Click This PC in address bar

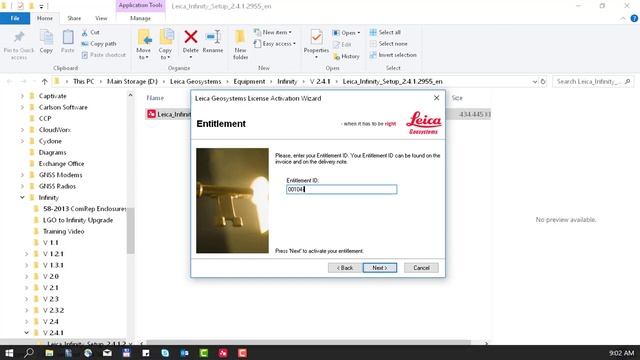[x=84, y=82]
